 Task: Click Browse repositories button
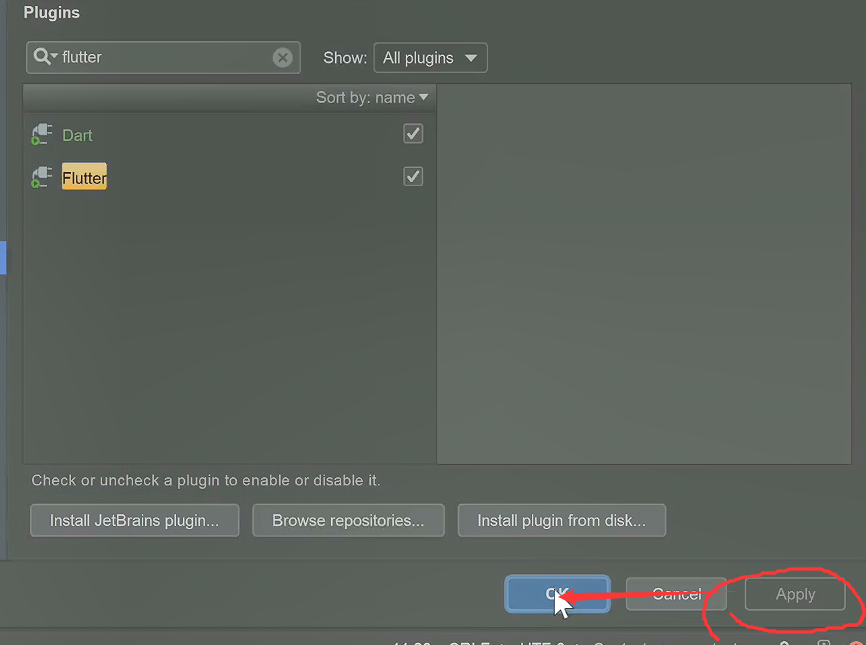(x=348, y=520)
